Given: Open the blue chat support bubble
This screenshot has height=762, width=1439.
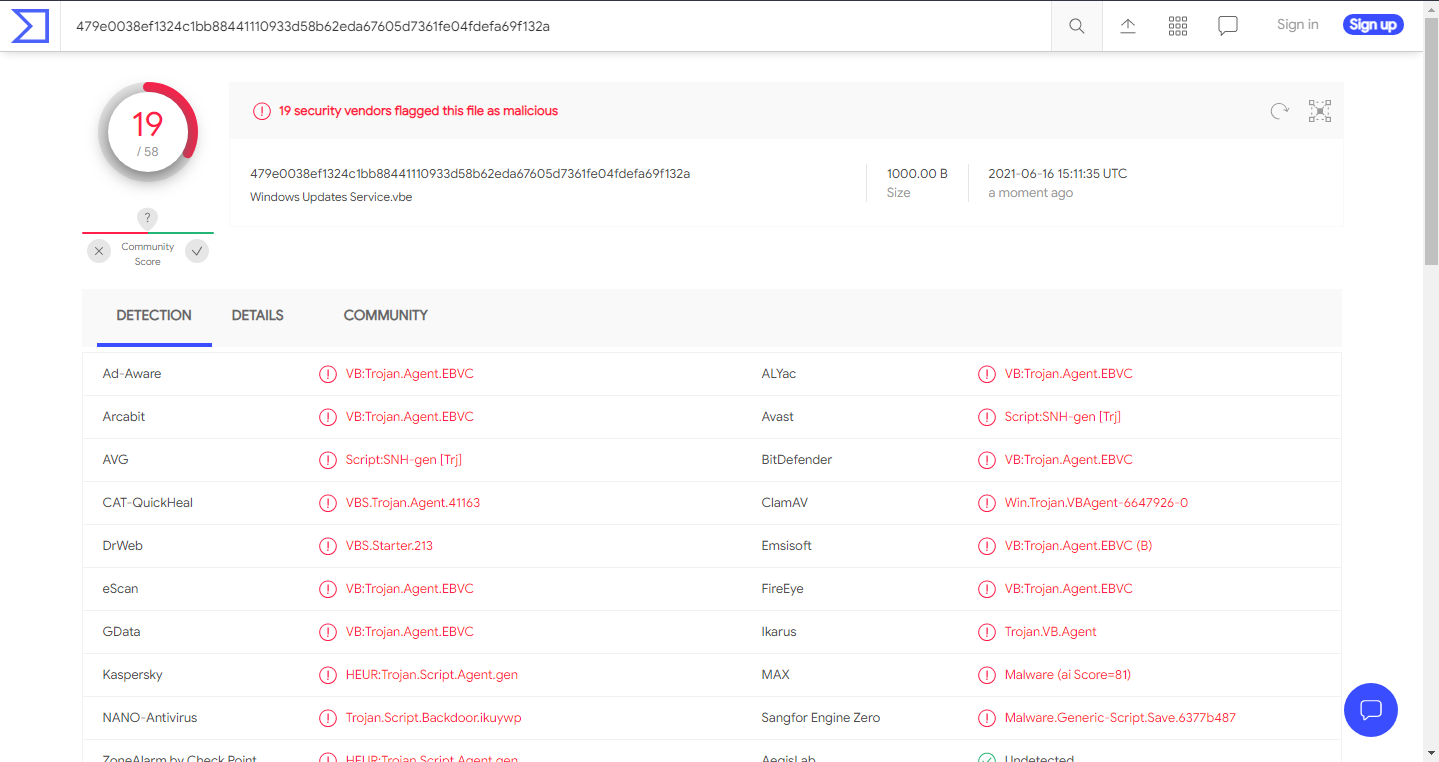Looking at the screenshot, I should point(1371,710).
